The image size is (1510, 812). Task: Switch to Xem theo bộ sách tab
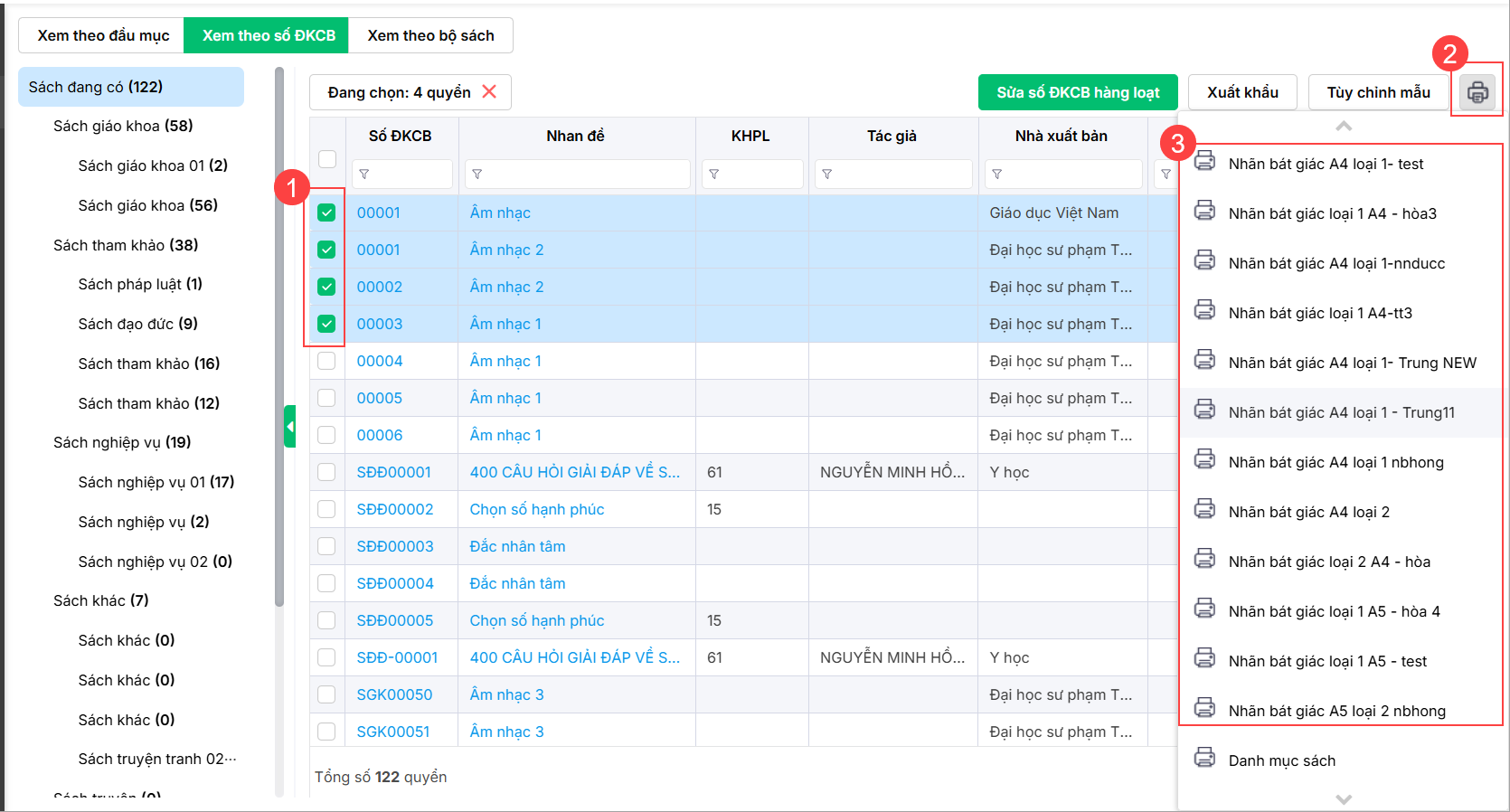point(430,35)
